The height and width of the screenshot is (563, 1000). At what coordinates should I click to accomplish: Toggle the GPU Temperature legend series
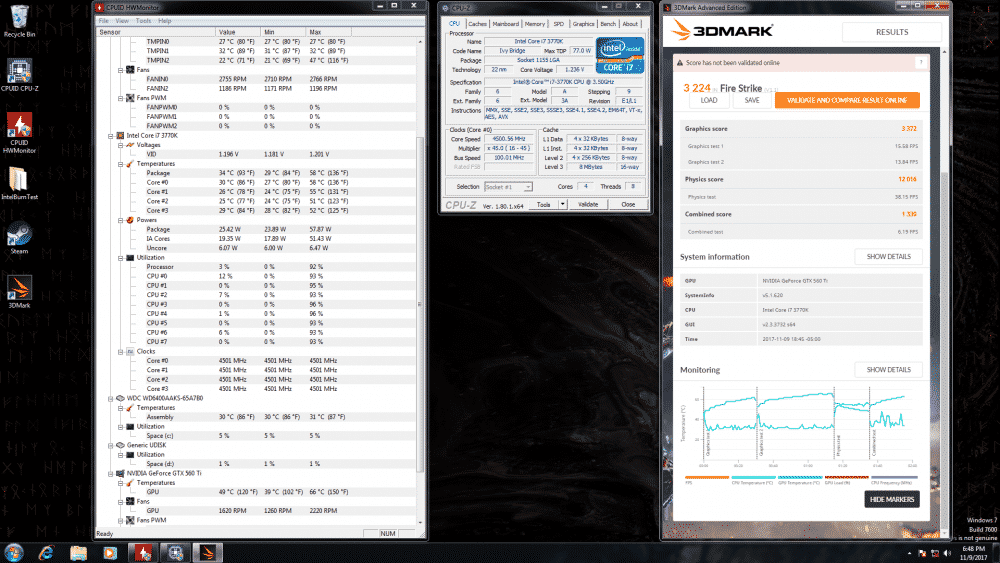800,479
